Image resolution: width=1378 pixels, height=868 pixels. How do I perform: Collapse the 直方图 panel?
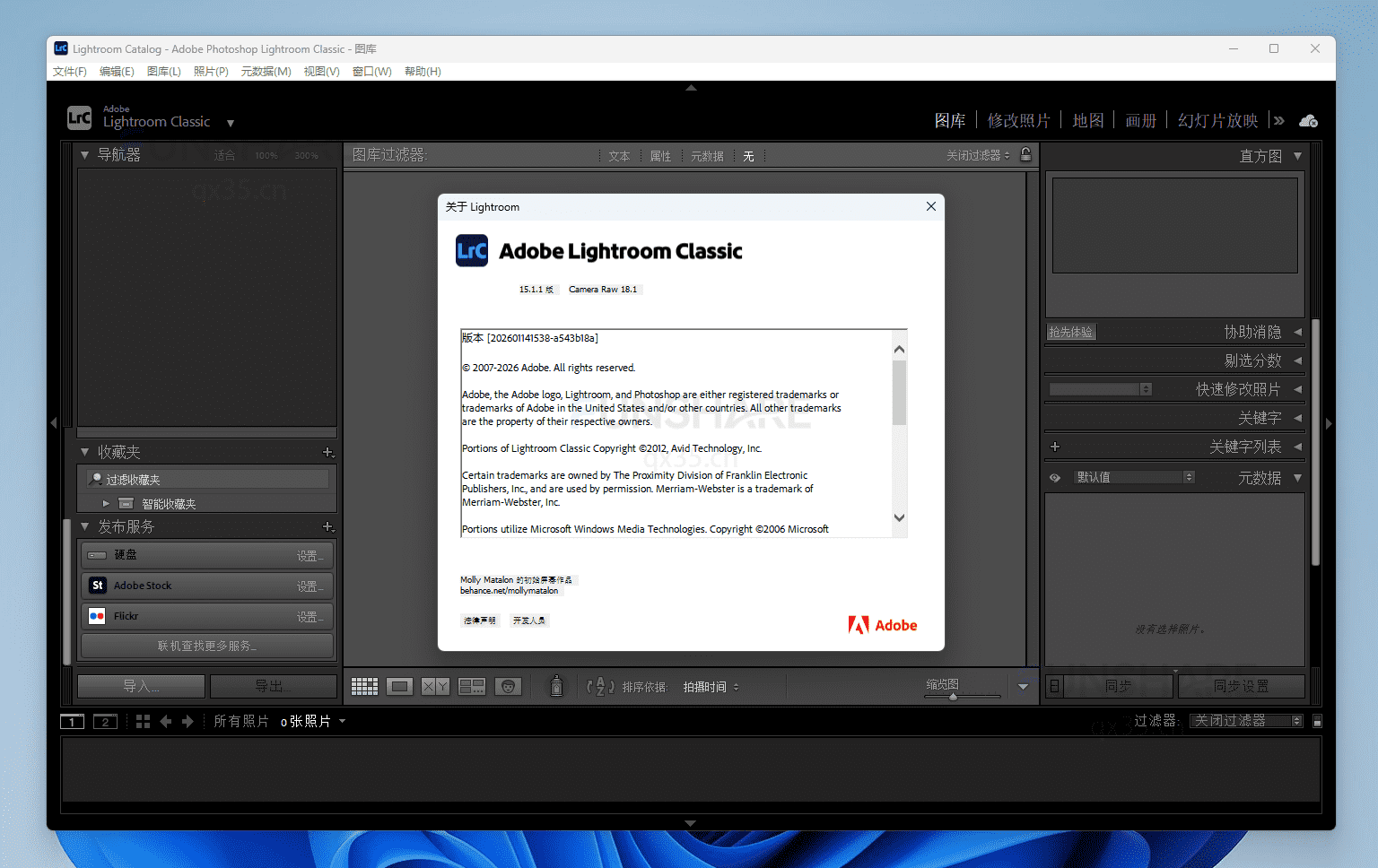click(x=1297, y=156)
